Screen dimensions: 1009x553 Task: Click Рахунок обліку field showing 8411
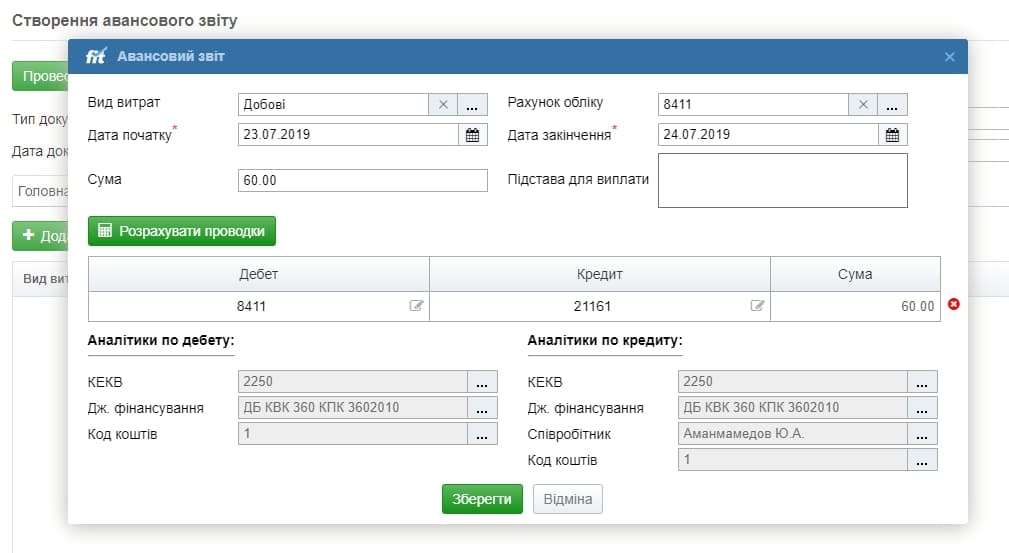[754, 104]
